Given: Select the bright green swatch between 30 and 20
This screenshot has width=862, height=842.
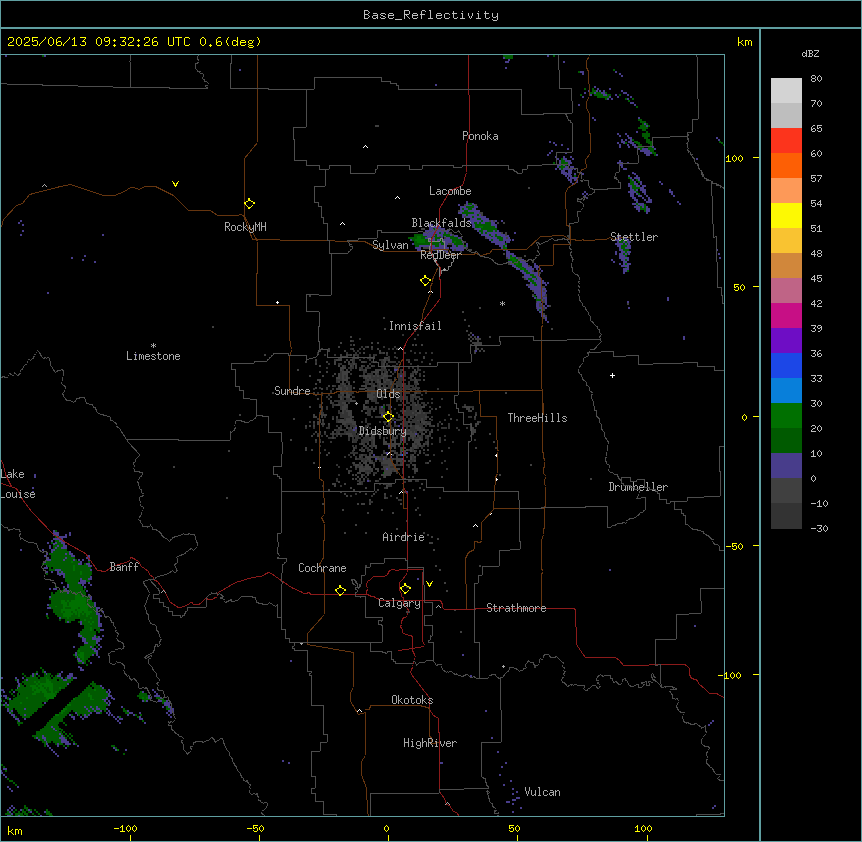Looking at the screenshot, I should point(786,416).
